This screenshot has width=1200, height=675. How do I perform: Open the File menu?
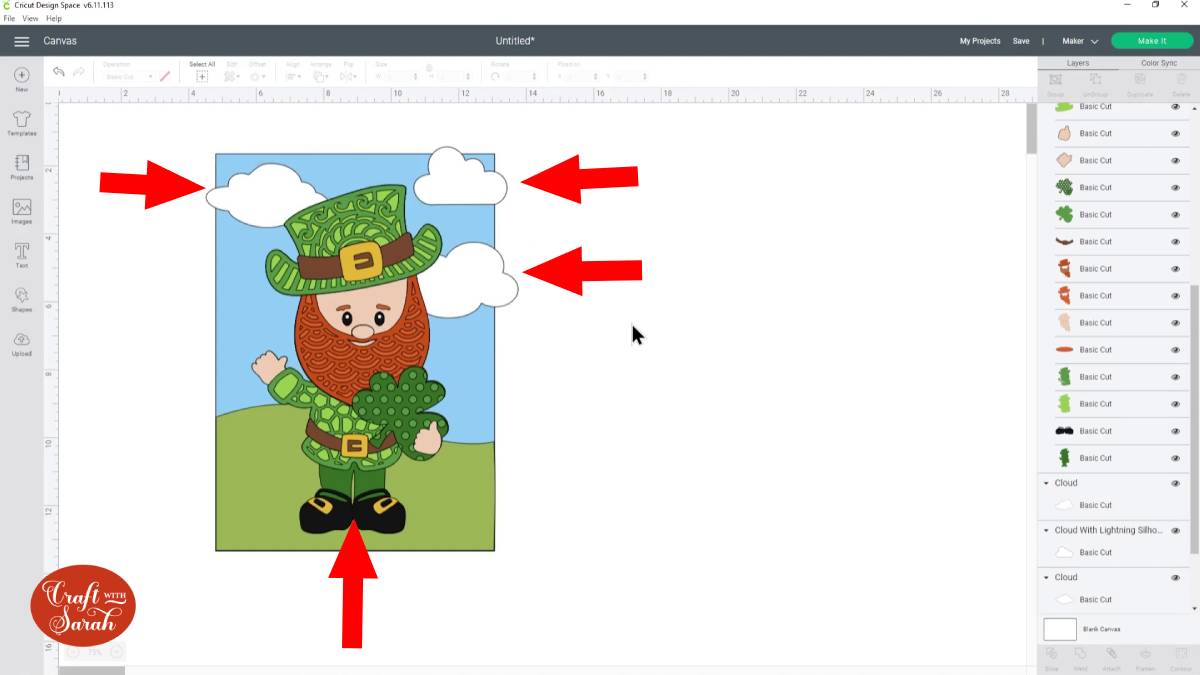click(9, 18)
